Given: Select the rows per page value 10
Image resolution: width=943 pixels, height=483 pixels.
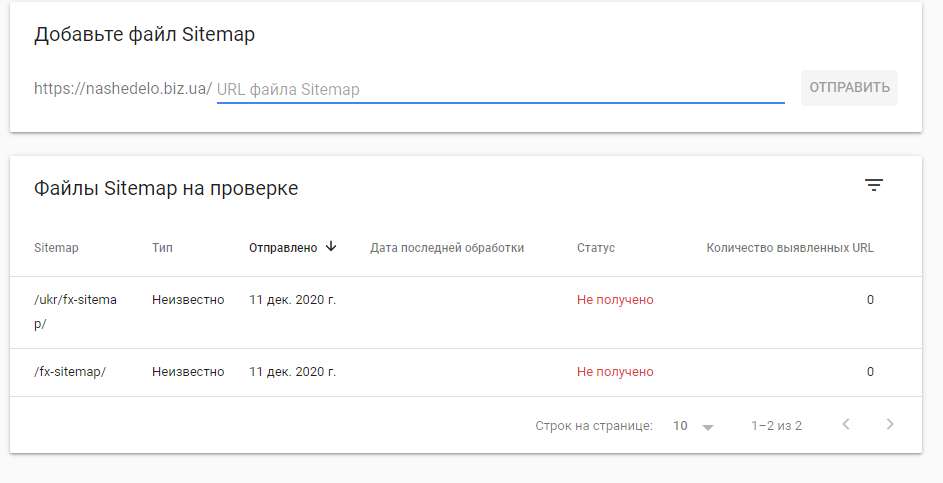Looking at the screenshot, I should click(x=680, y=426).
